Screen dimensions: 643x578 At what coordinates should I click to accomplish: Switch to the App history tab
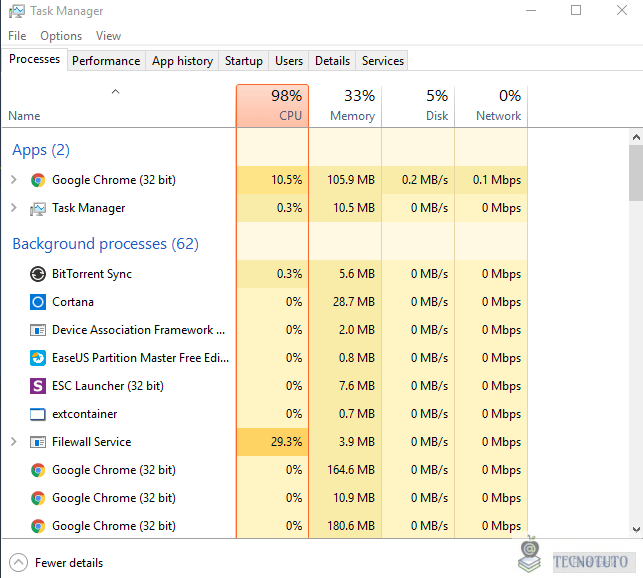click(182, 61)
